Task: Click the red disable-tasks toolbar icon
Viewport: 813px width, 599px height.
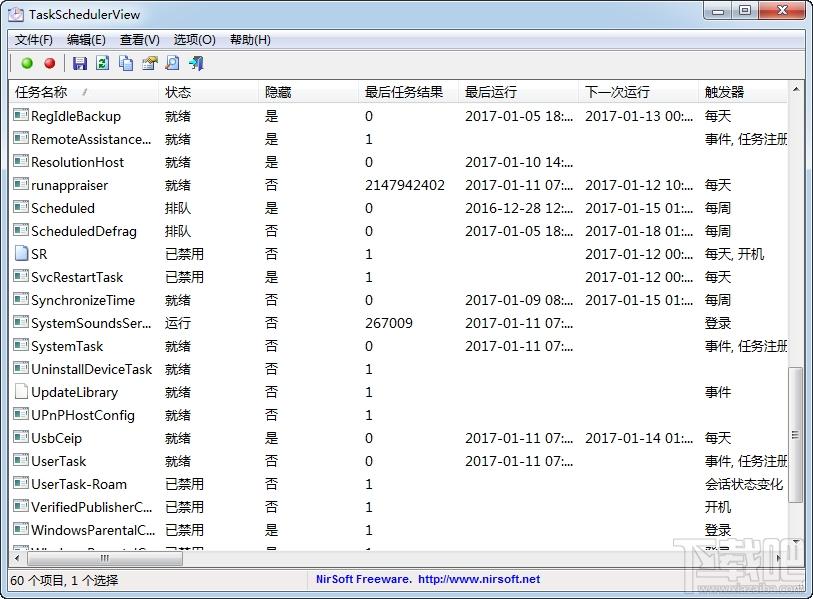Action: click(x=50, y=63)
